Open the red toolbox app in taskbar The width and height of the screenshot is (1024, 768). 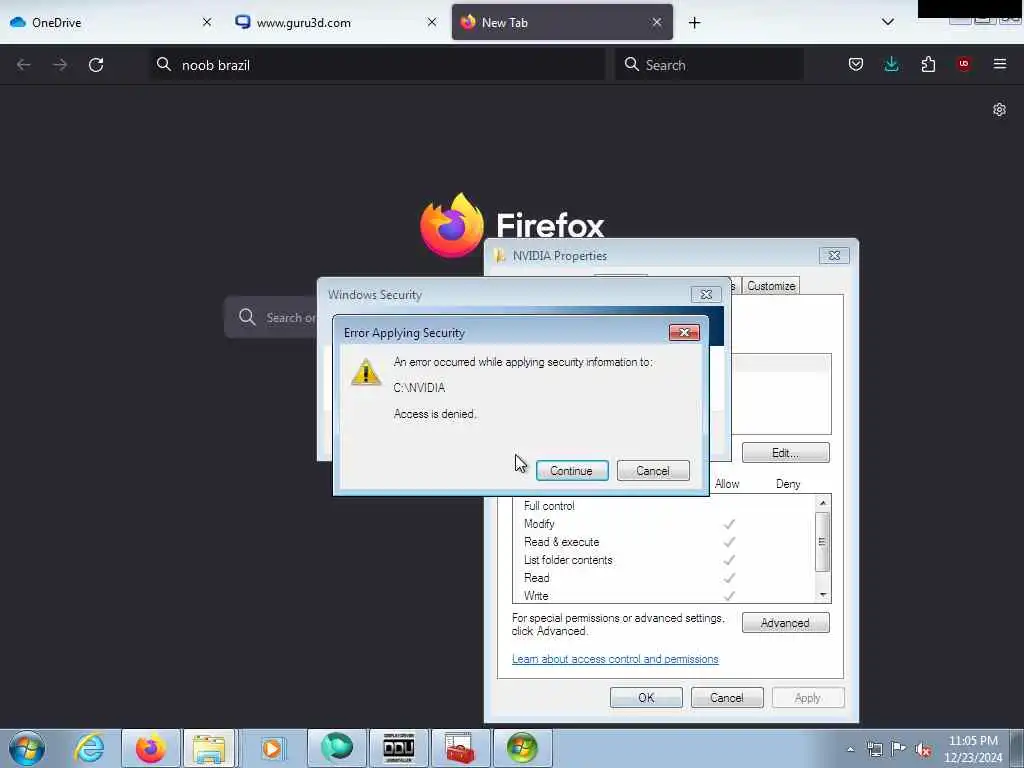point(460,748)
